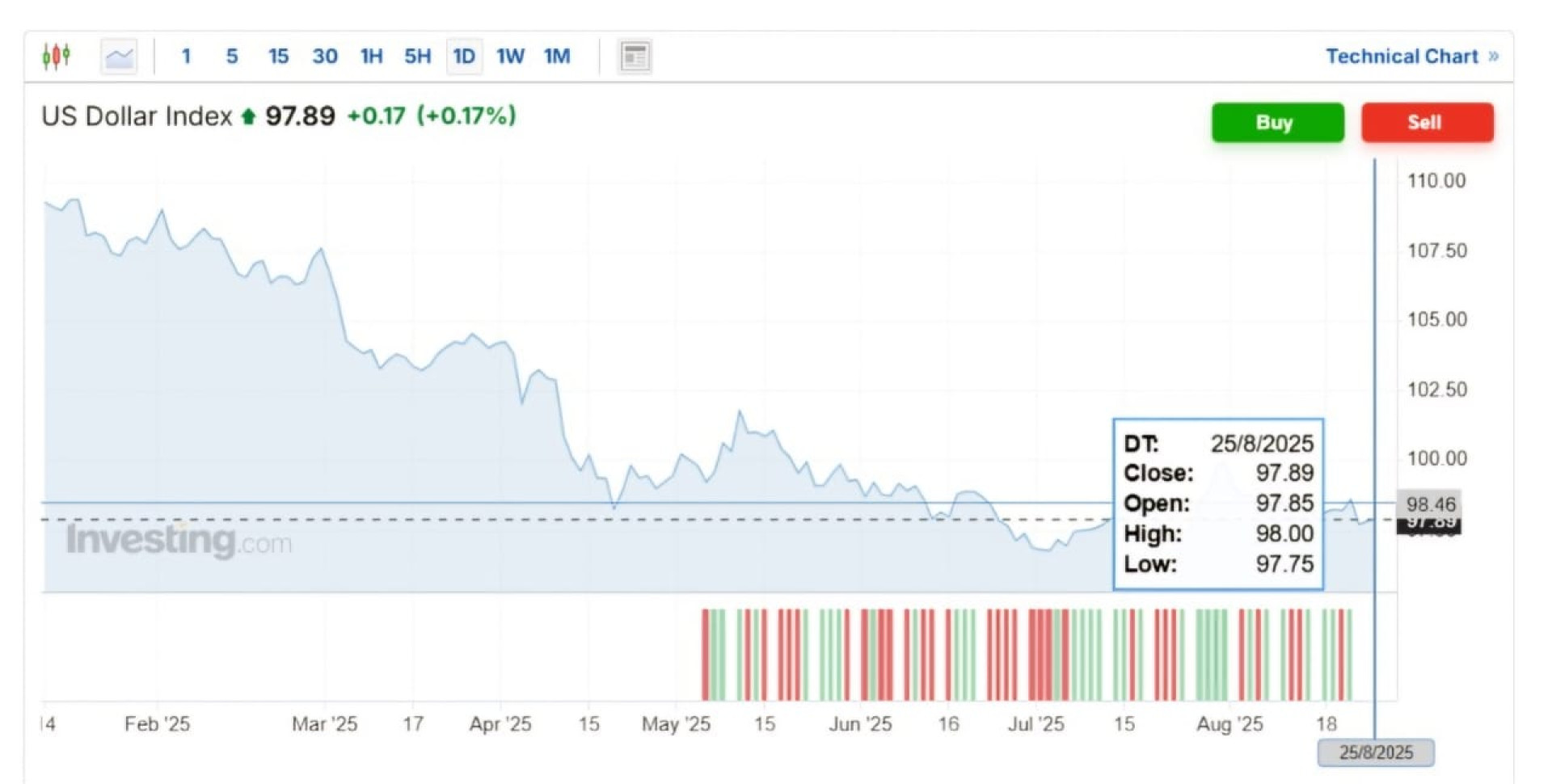1552x784 pixels.
Task: Click the 98.46 price label on axis
Action: click(1430, 504)
